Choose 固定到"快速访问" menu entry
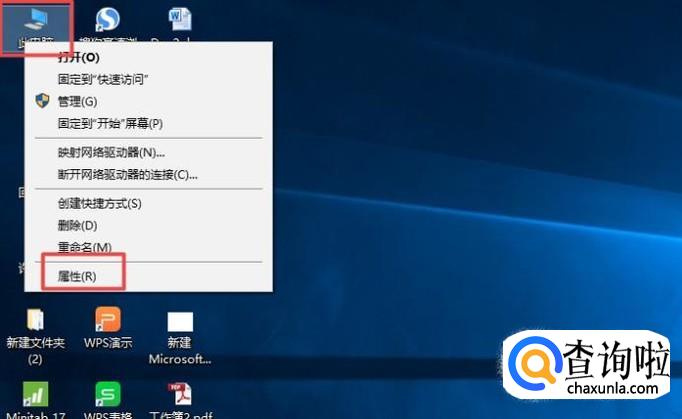 (148, 79)
